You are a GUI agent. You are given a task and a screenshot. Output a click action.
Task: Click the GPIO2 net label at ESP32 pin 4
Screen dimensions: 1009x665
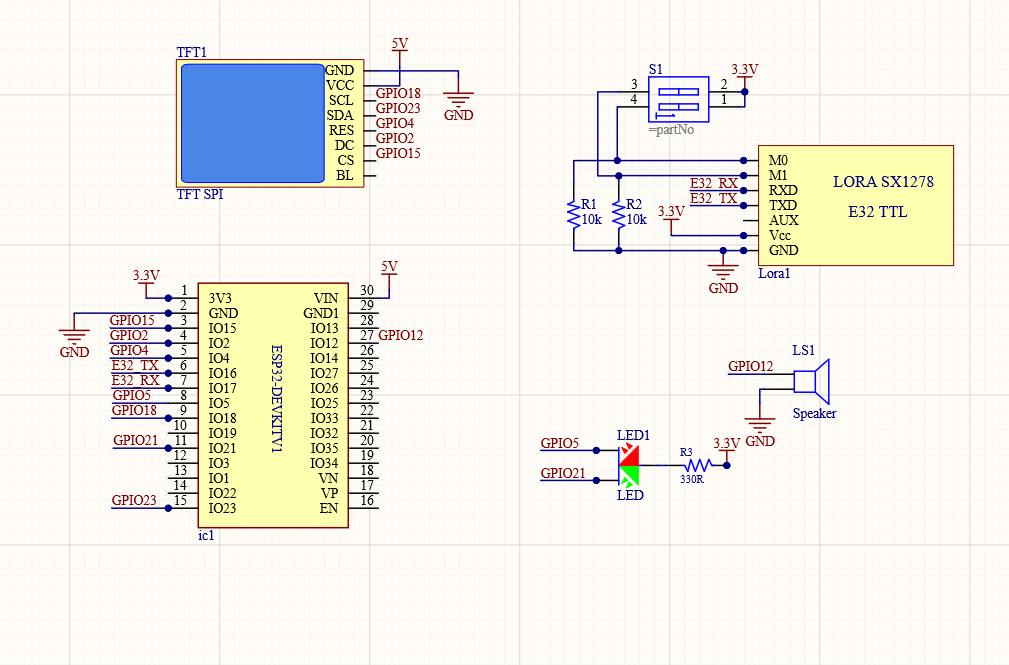(x=129, y=335)
